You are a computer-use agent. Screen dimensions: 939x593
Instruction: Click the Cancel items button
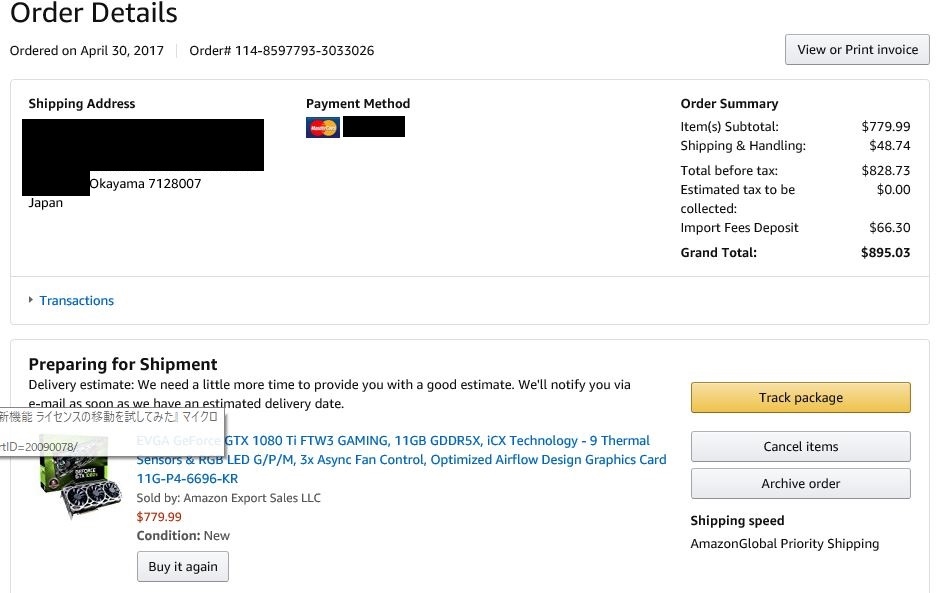tap(800, 446)
